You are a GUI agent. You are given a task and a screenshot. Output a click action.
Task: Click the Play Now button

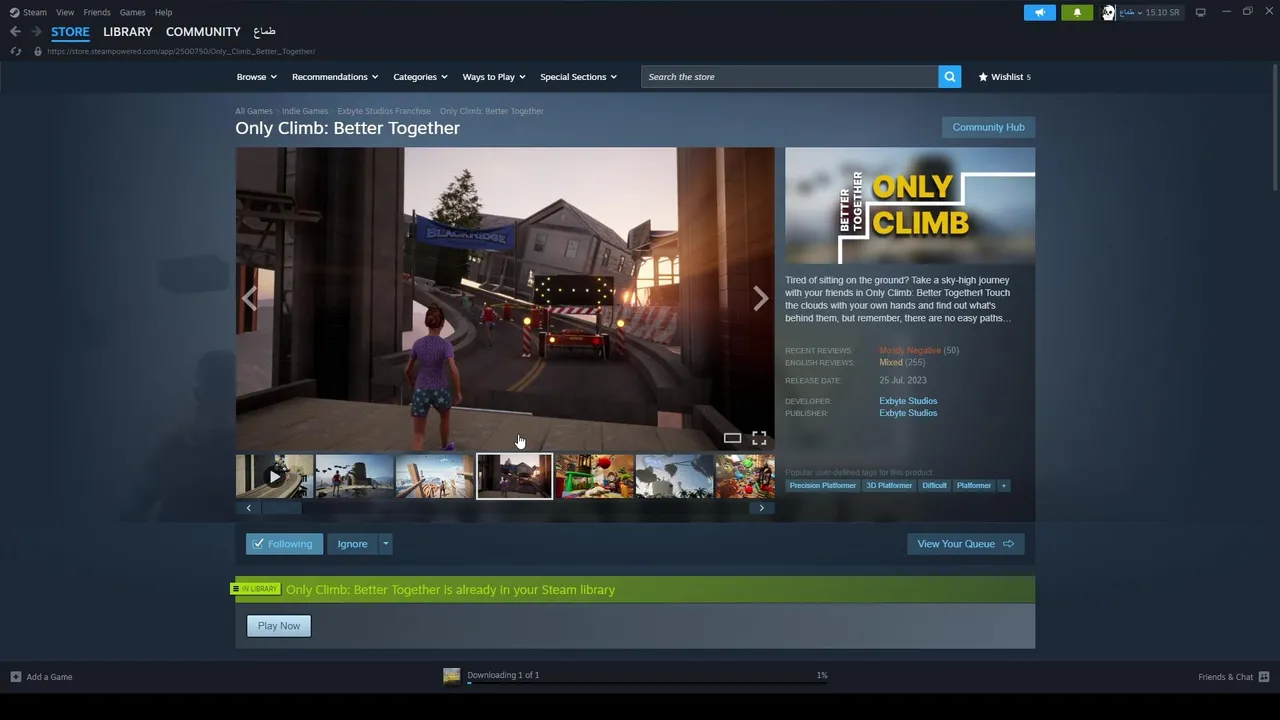point(279,626)
